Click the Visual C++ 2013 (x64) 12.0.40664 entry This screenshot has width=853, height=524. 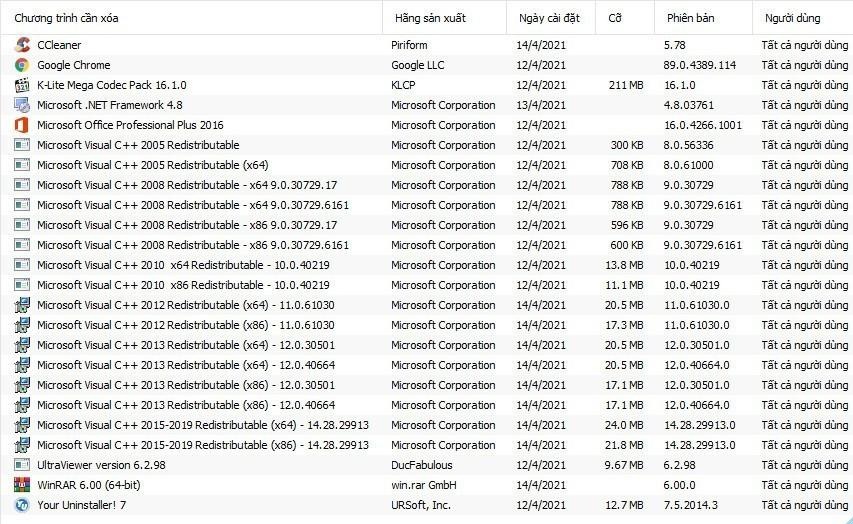pos(186,365)
